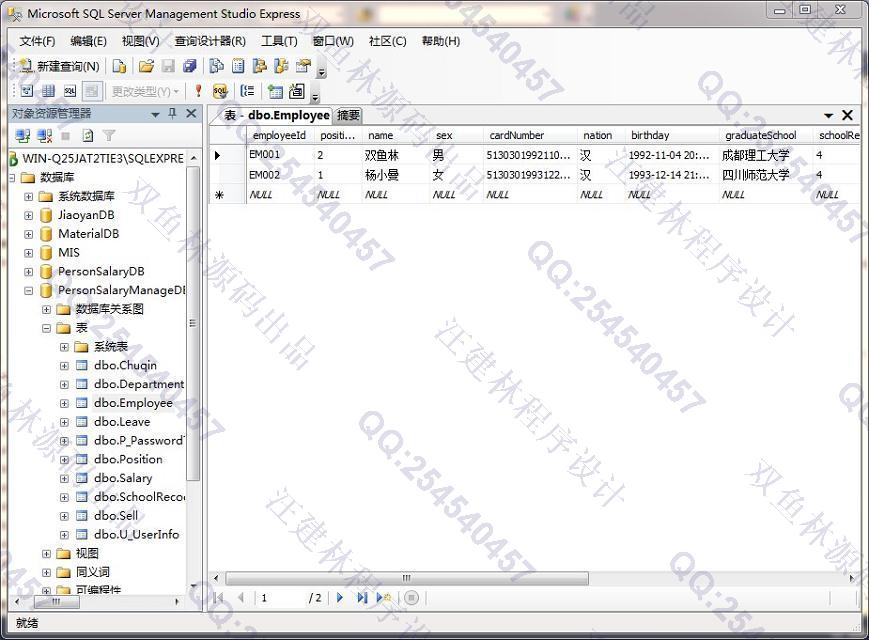The width and height of the screenshot is (869, 640).
Task: Select dbo.Department table in tree
Action: point(139,384)
